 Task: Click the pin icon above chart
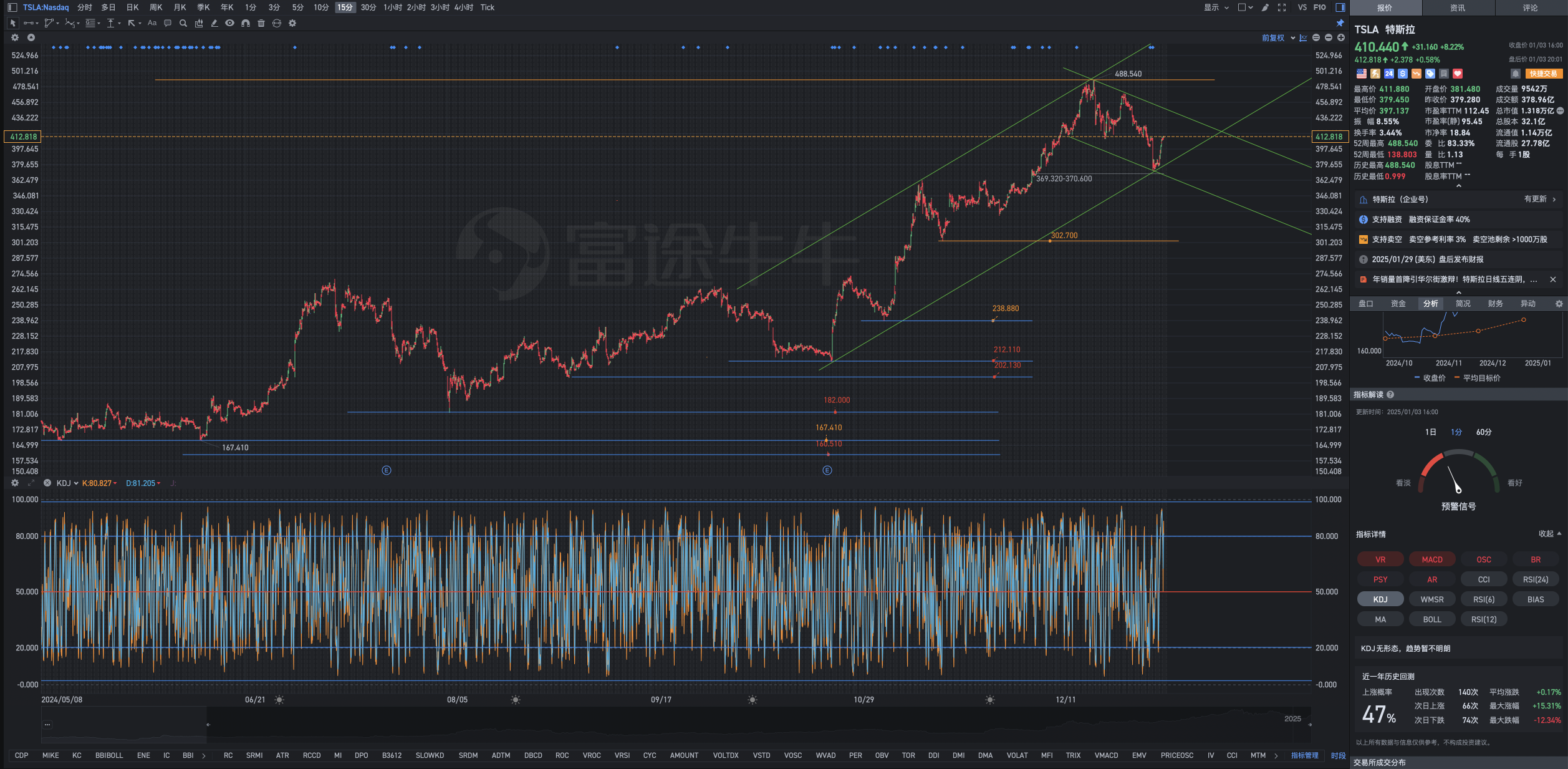pyautogui.click(x=1340, y=23)
